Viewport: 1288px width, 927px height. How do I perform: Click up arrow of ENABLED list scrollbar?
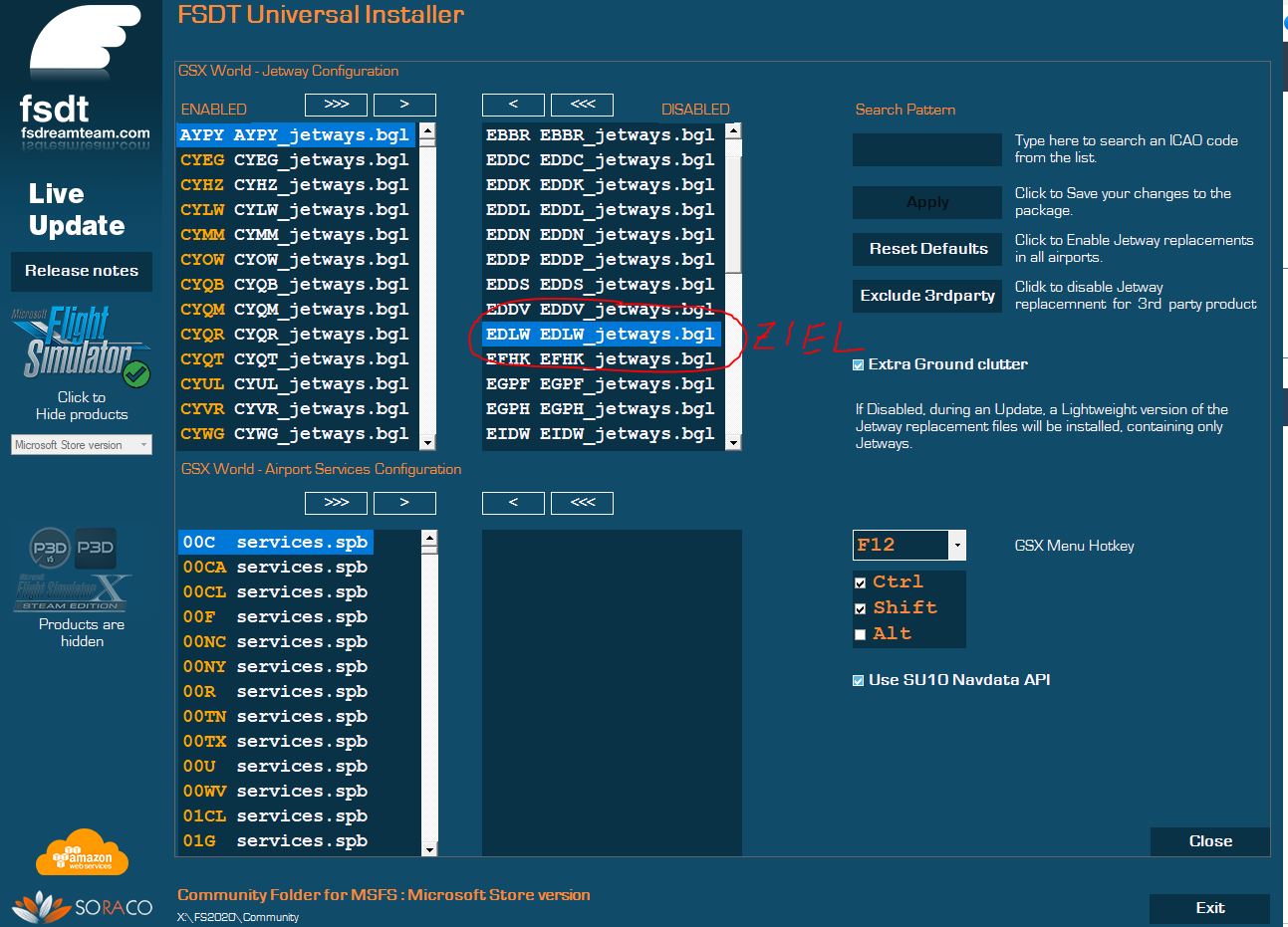(x=427, y=130)
